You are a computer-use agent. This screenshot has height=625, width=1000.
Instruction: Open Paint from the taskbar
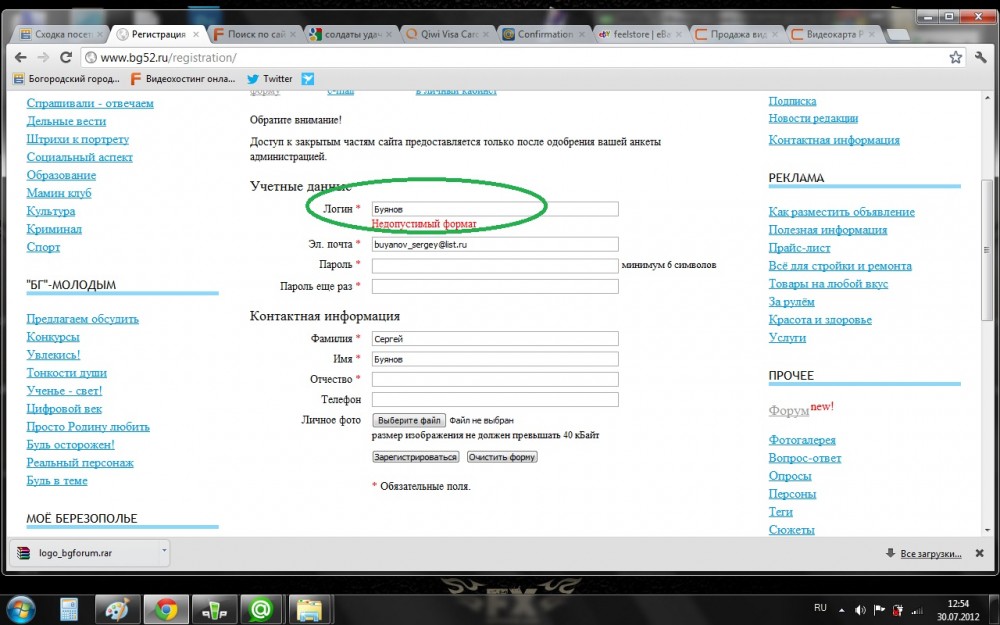(117, 608)
